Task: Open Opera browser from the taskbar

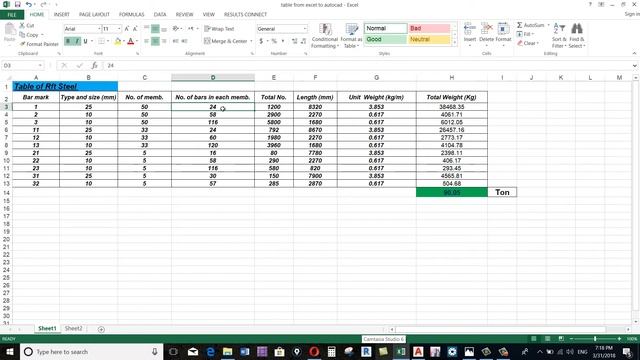Action: [314, 351]
